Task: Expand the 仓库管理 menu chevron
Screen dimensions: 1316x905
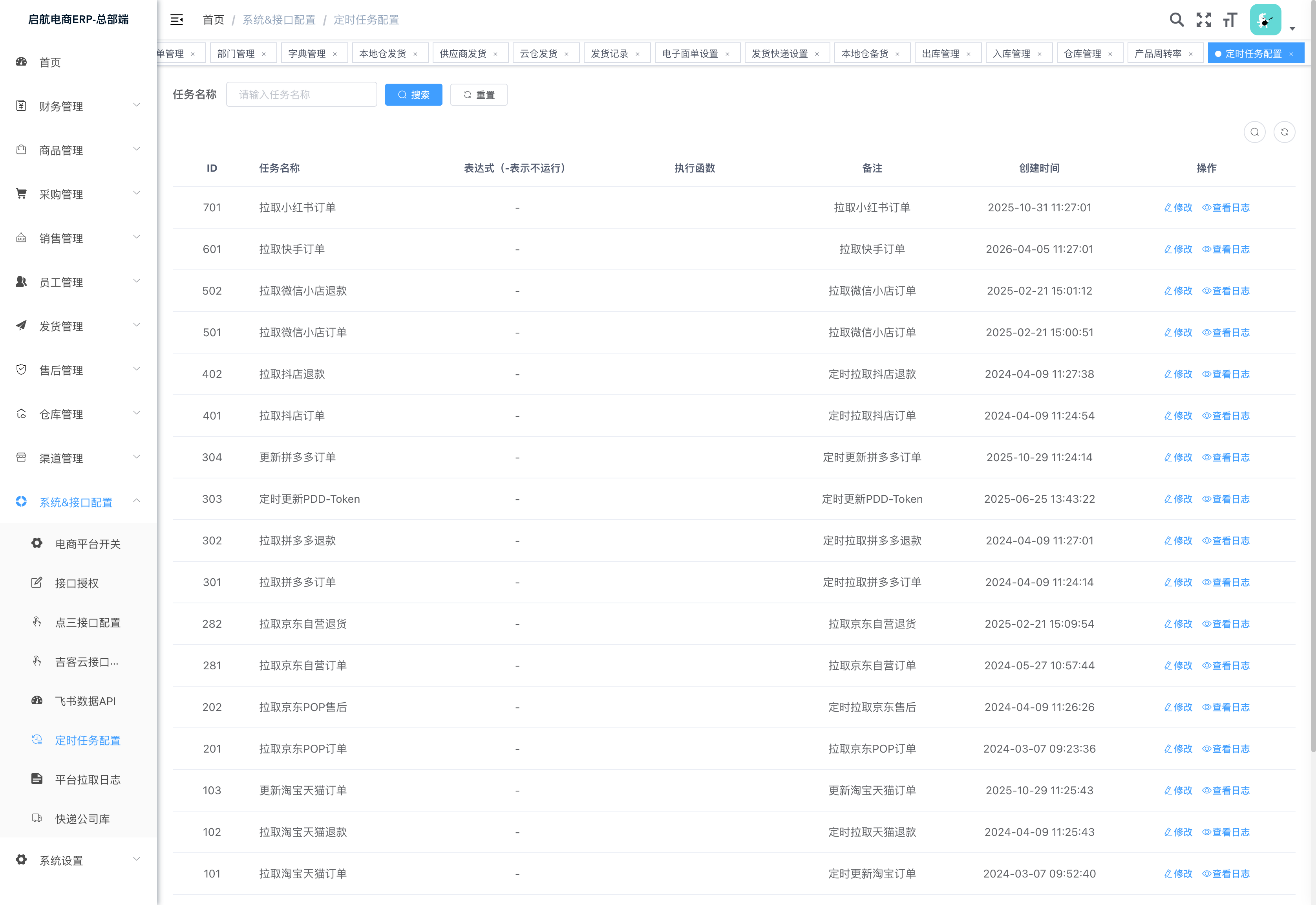Action: (137, 413)
